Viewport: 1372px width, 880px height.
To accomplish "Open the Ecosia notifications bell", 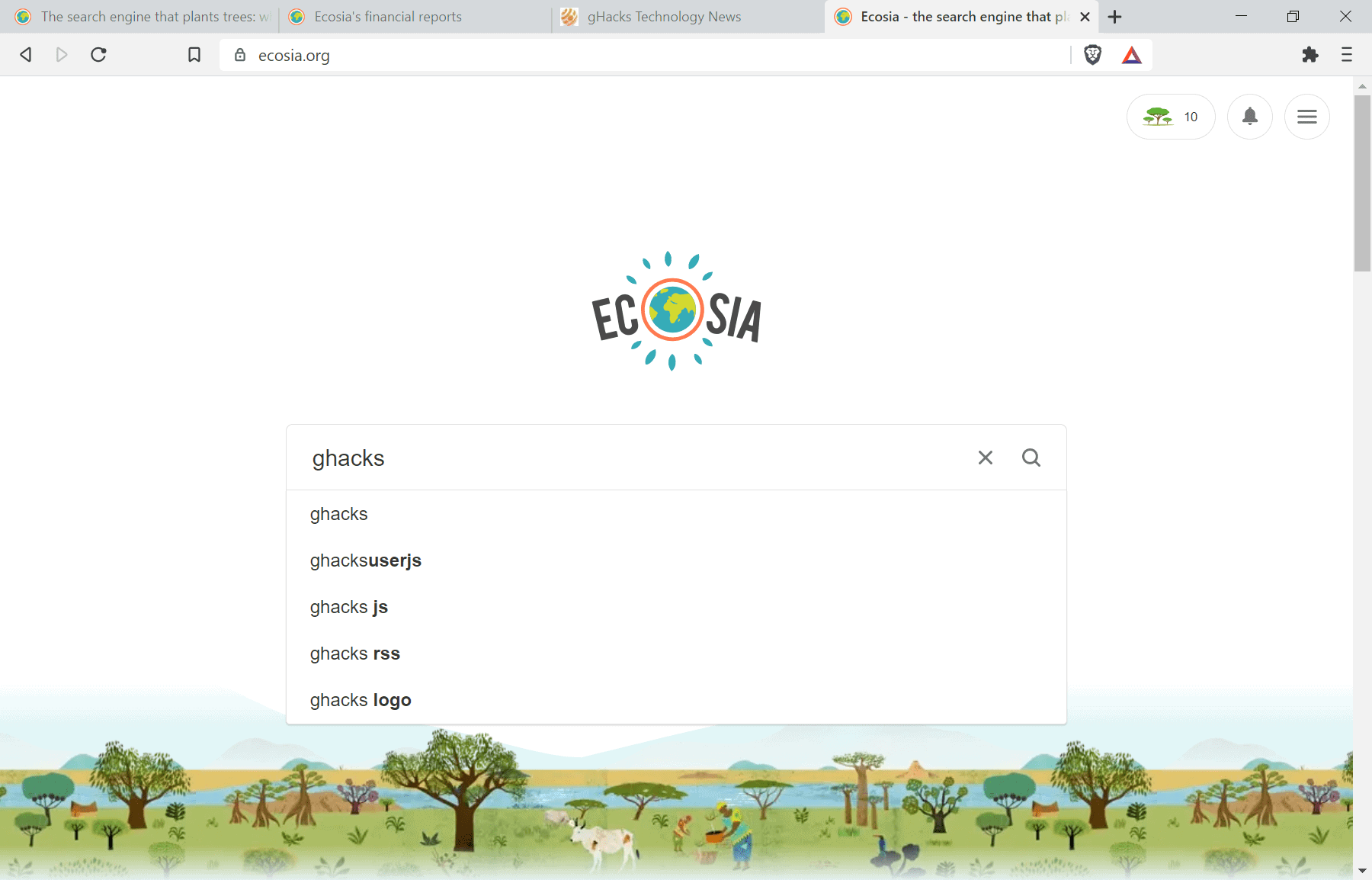I will (1250, 117).
